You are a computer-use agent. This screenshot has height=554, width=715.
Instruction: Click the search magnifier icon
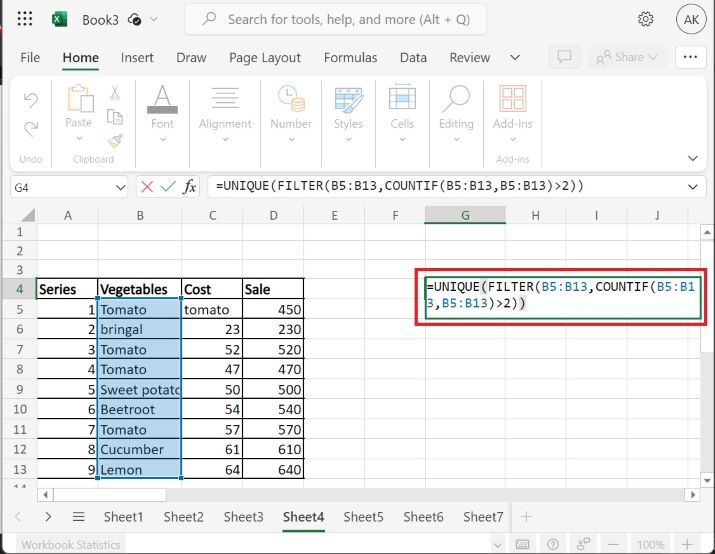pos(209,19)
